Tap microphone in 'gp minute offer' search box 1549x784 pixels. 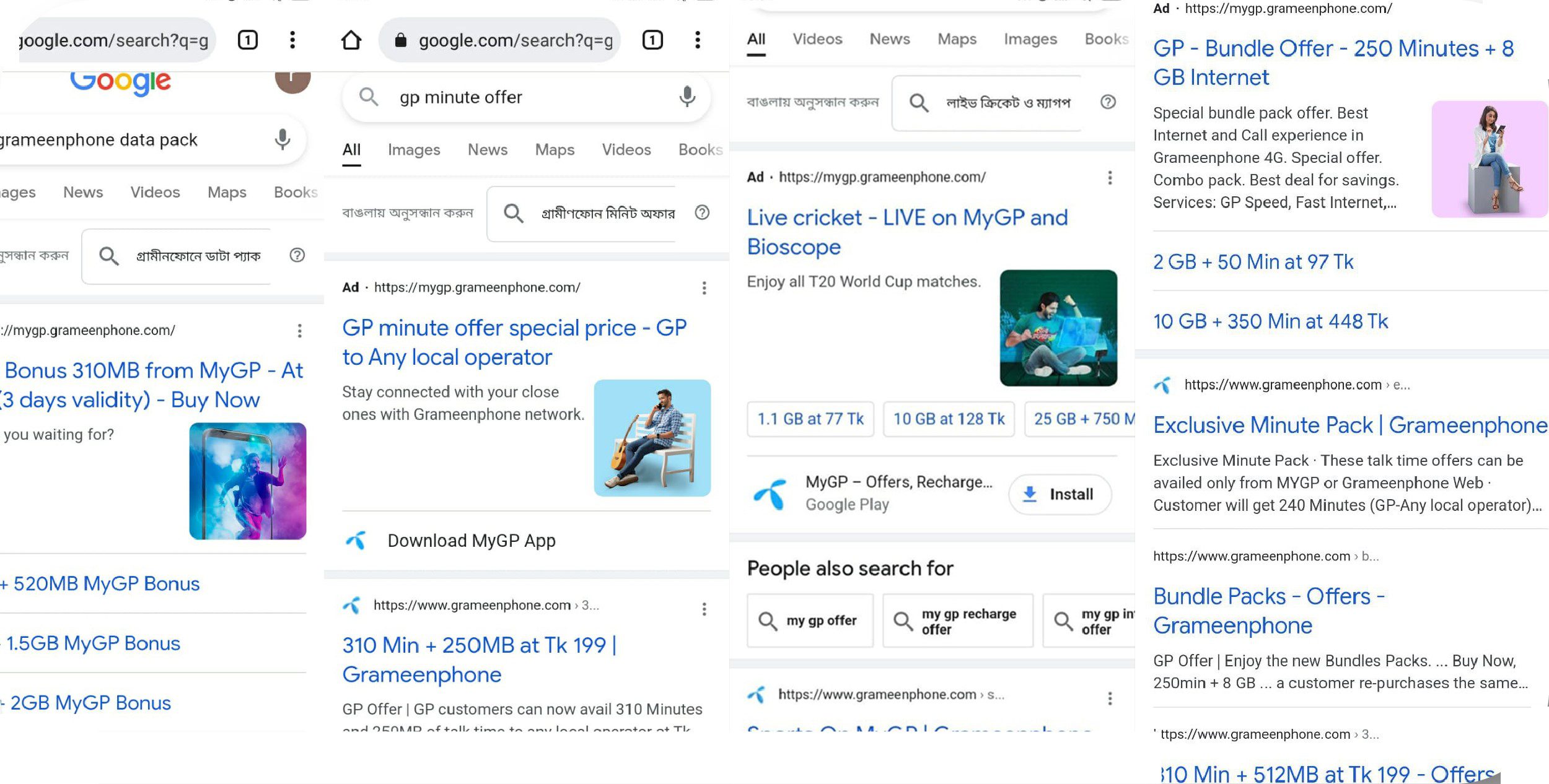click(687, 97)
